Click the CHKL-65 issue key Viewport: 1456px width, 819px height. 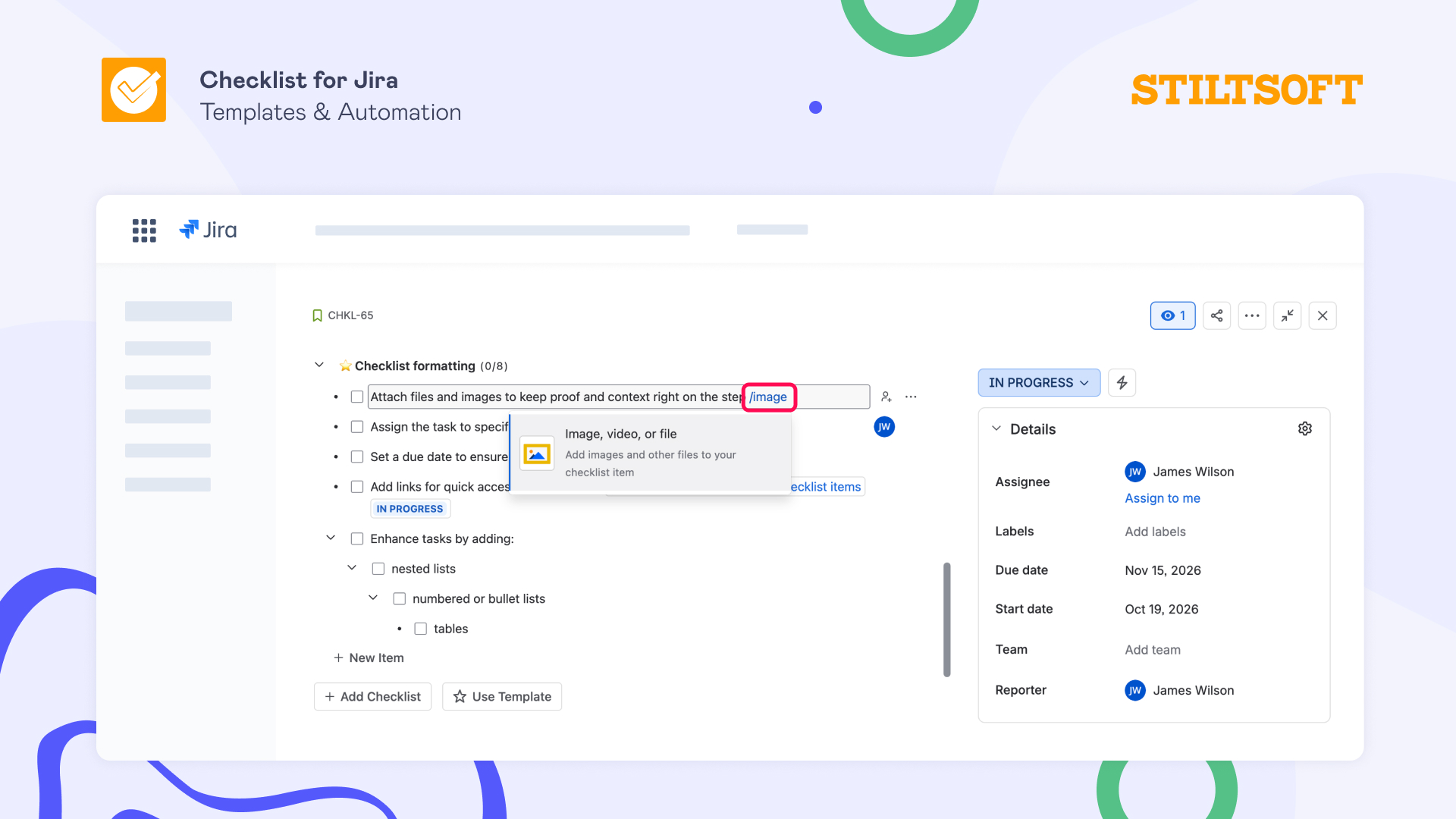(350, 315)
